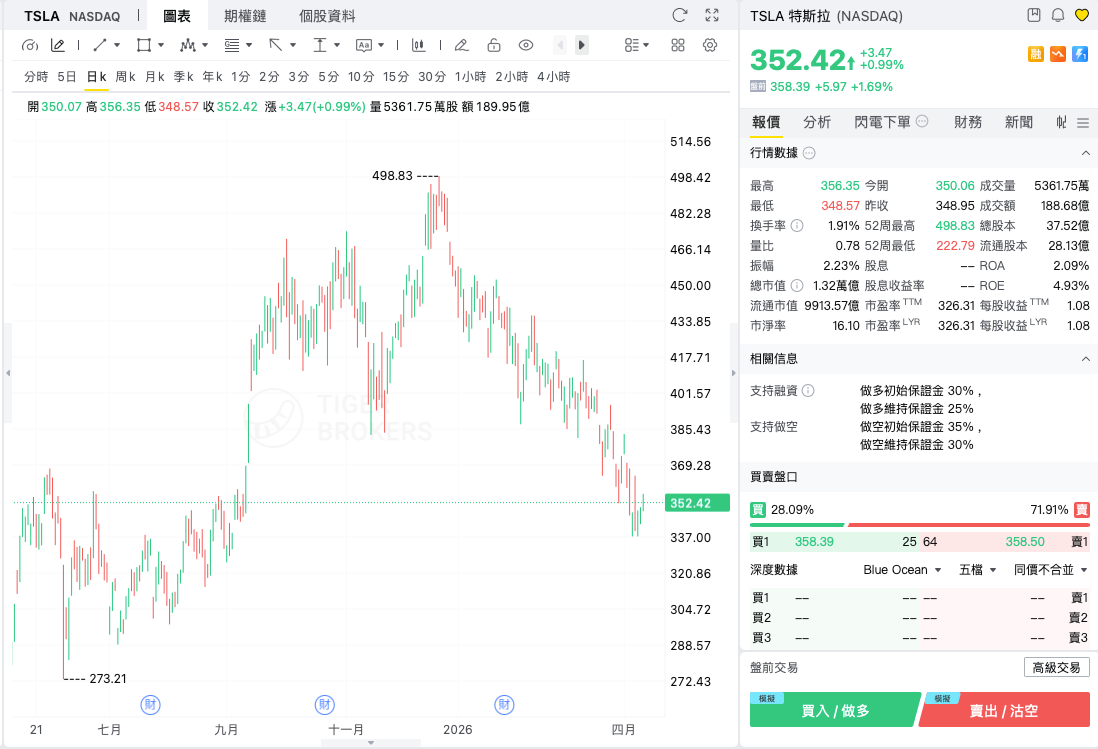The height and width of the screenshot is (749, 1098).
Task: Select the trend line drawing tool
Action: 99,46
